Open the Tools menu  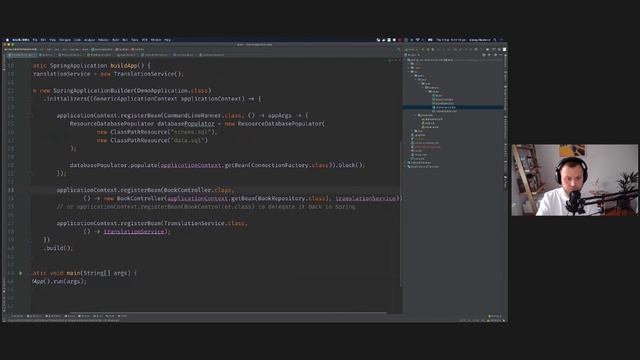[x=135, y=40]
